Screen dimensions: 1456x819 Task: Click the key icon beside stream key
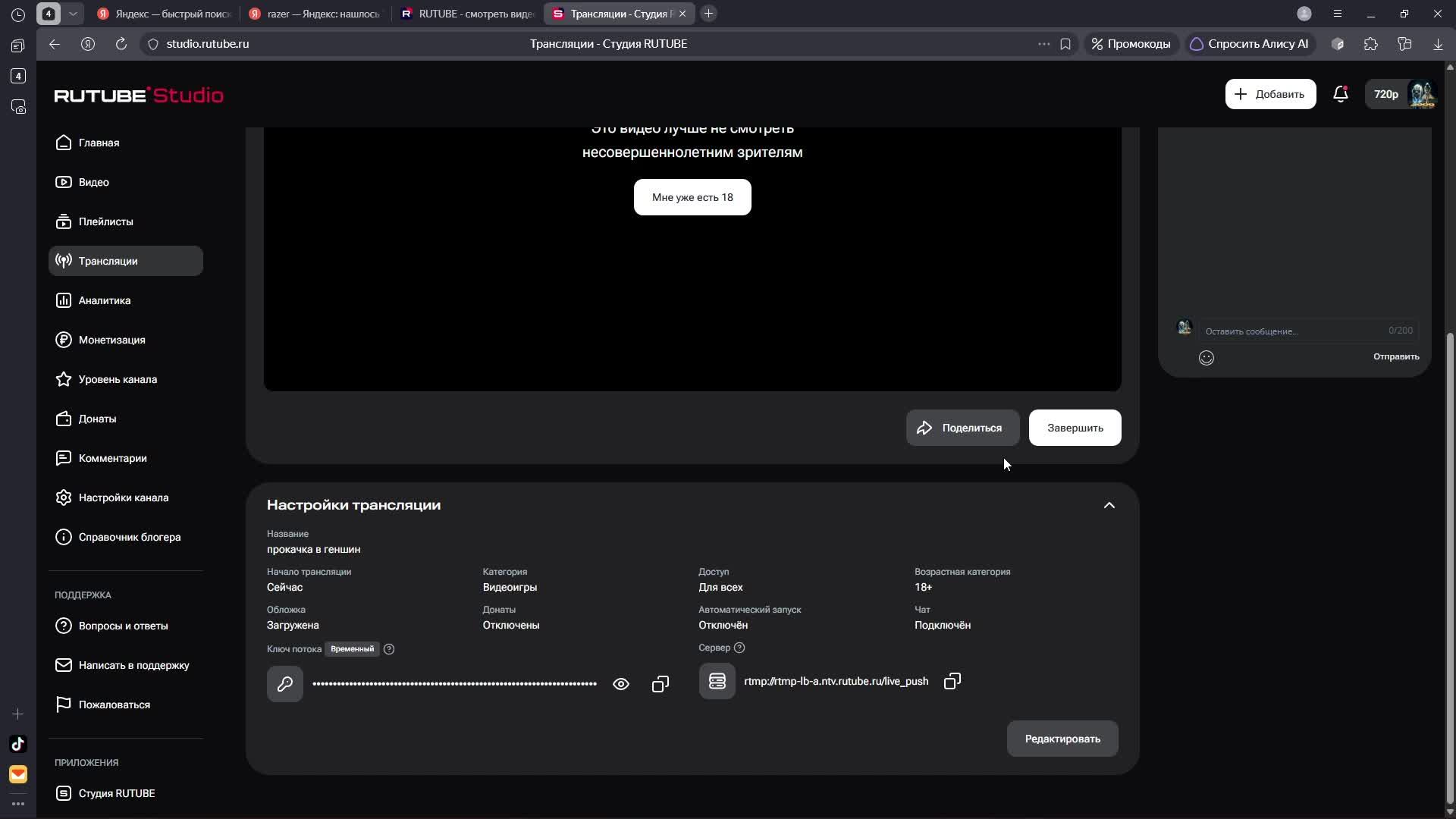pos(285,684)
